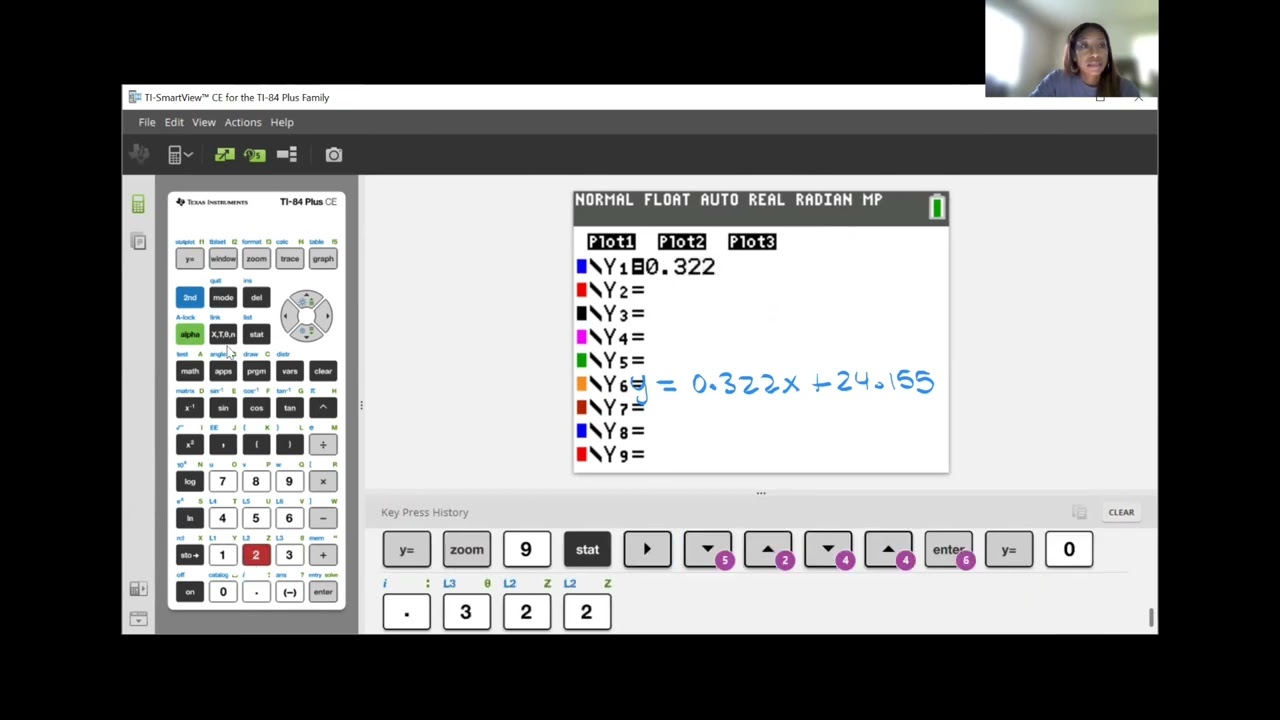Screen dimensions: 1280x720
Task: Click the stat key on calculator keypad
Action: [x=256, y=334]
